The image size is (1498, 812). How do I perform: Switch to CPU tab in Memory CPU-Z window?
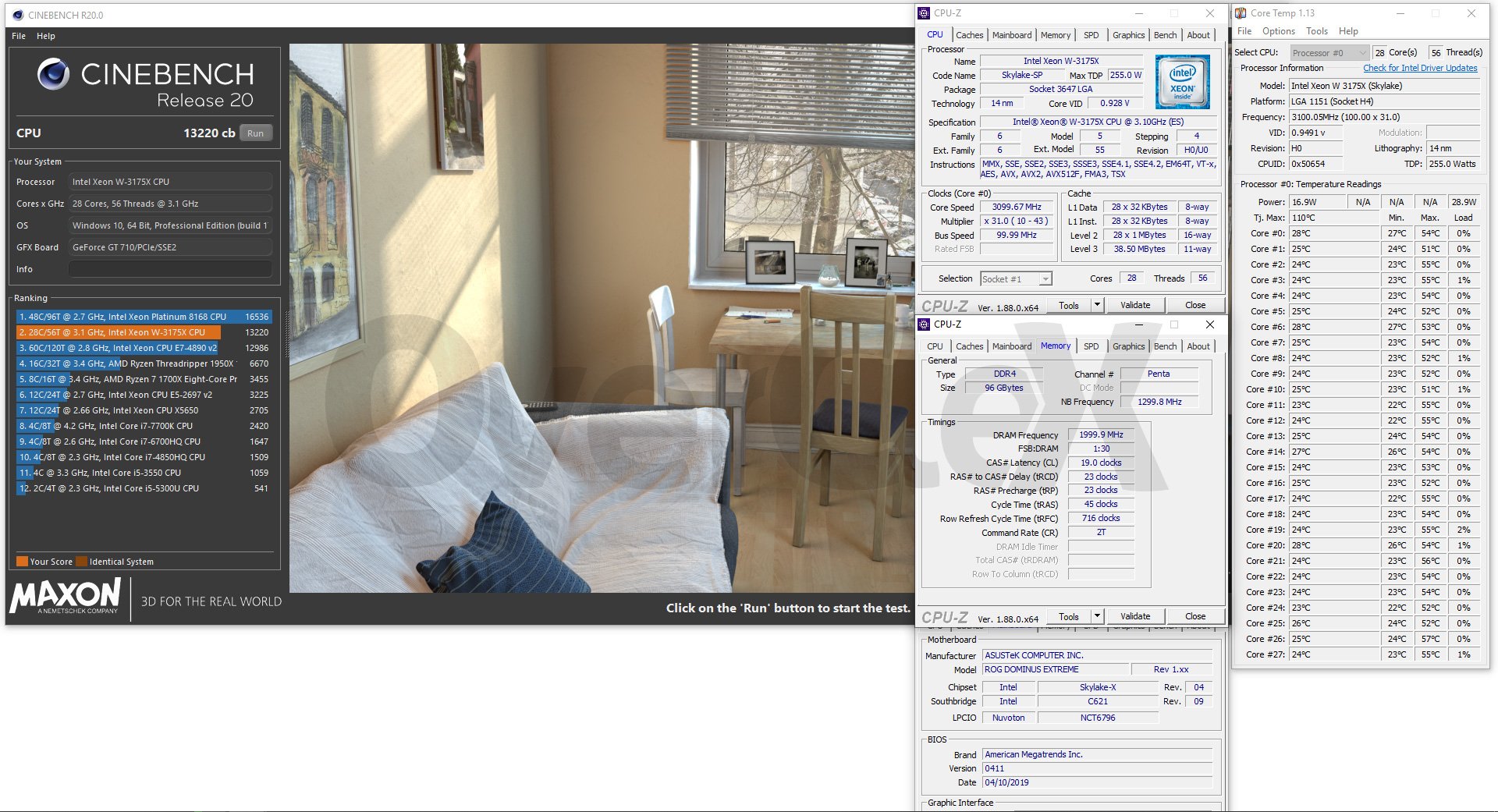click(935, 346)
